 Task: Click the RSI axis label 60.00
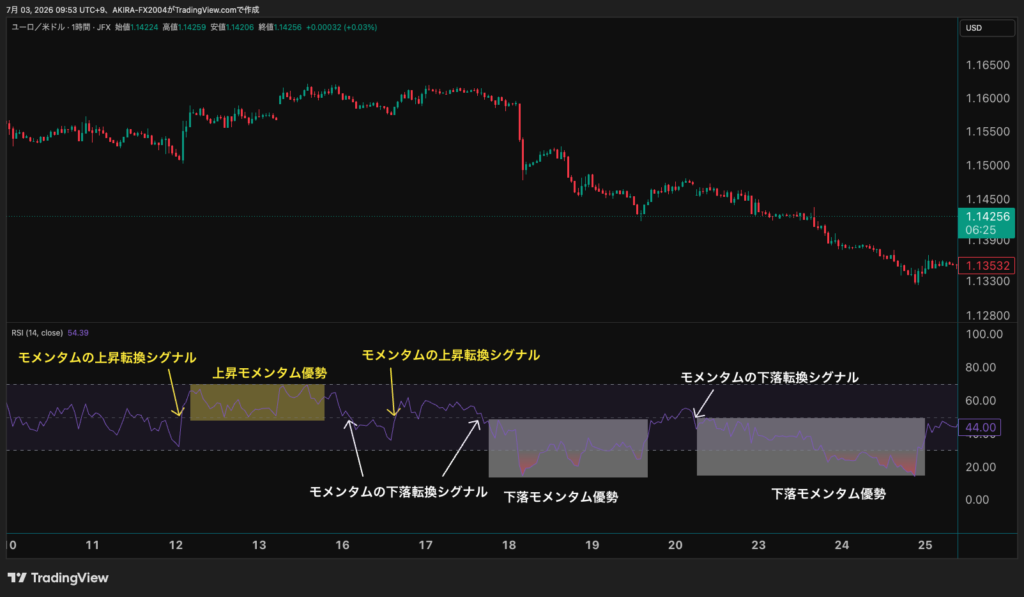pyautogui.click(x=980, y=401)
